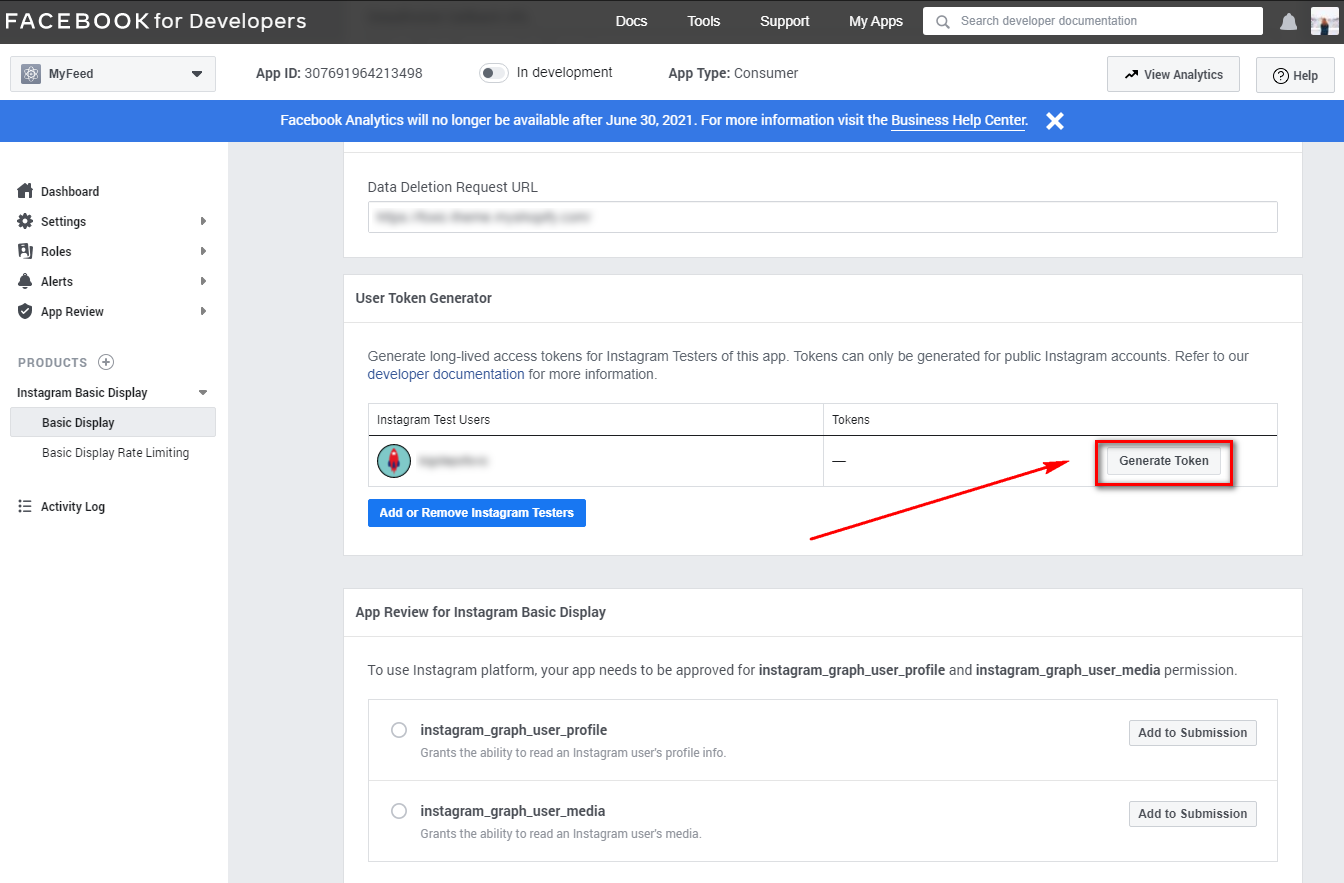Viewport: 1344px width, 883px height.
Task: Click the Data Deletion Request URL field
Action: pos(822,217)
